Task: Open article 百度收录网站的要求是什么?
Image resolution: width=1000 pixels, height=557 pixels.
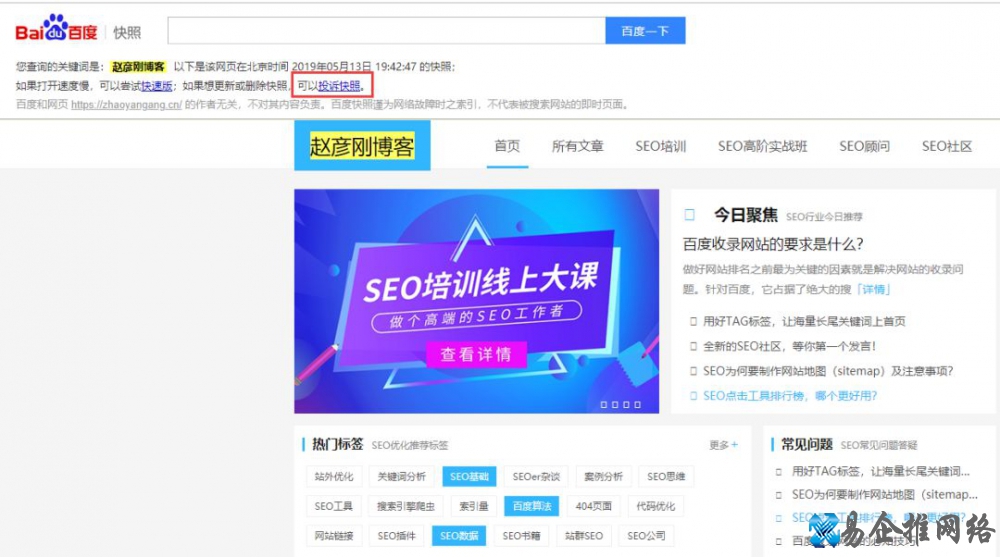Action: click(x=773, y=244)
